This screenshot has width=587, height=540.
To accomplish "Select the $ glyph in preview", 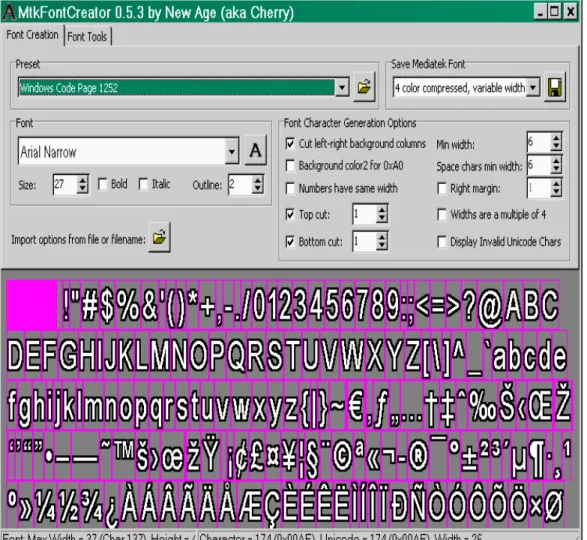I will [107, 306].
